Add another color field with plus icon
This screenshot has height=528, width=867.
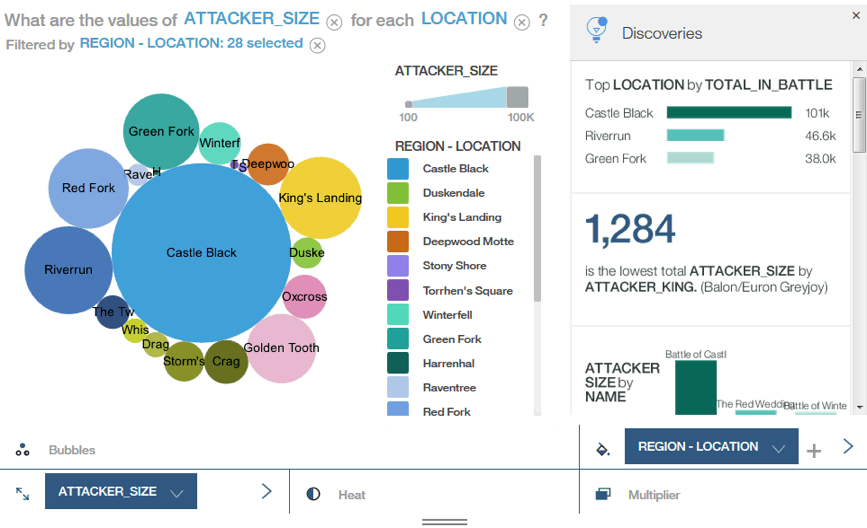click(814, 451)
